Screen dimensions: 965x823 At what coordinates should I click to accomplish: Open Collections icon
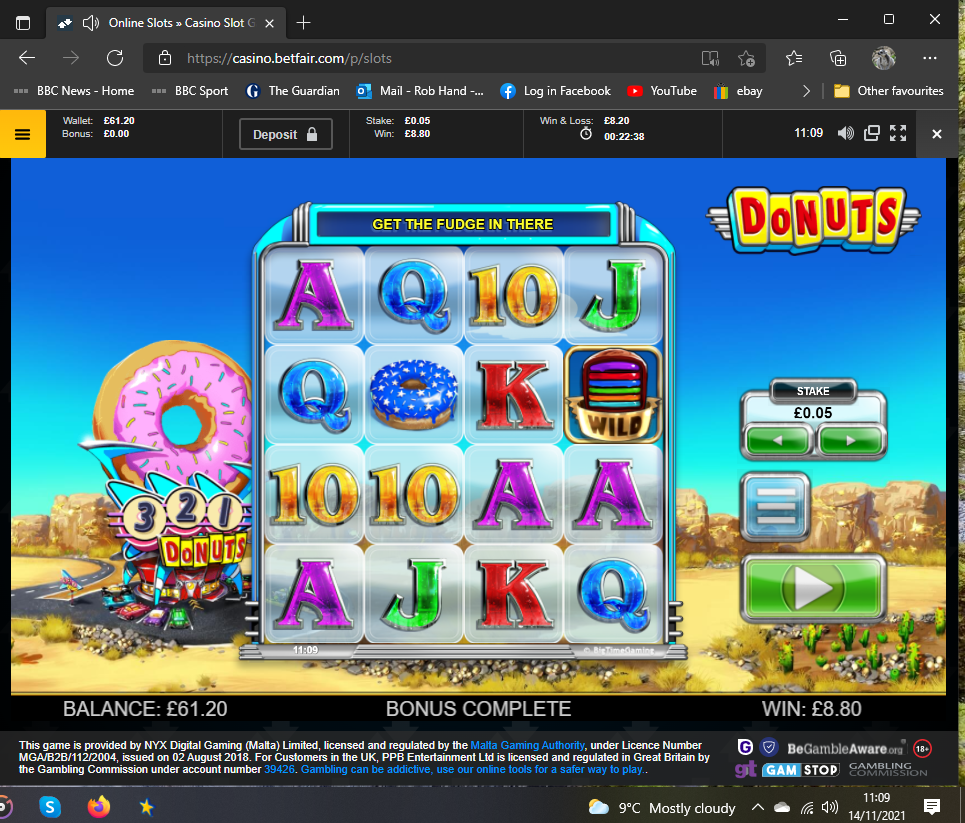(838, 58)
